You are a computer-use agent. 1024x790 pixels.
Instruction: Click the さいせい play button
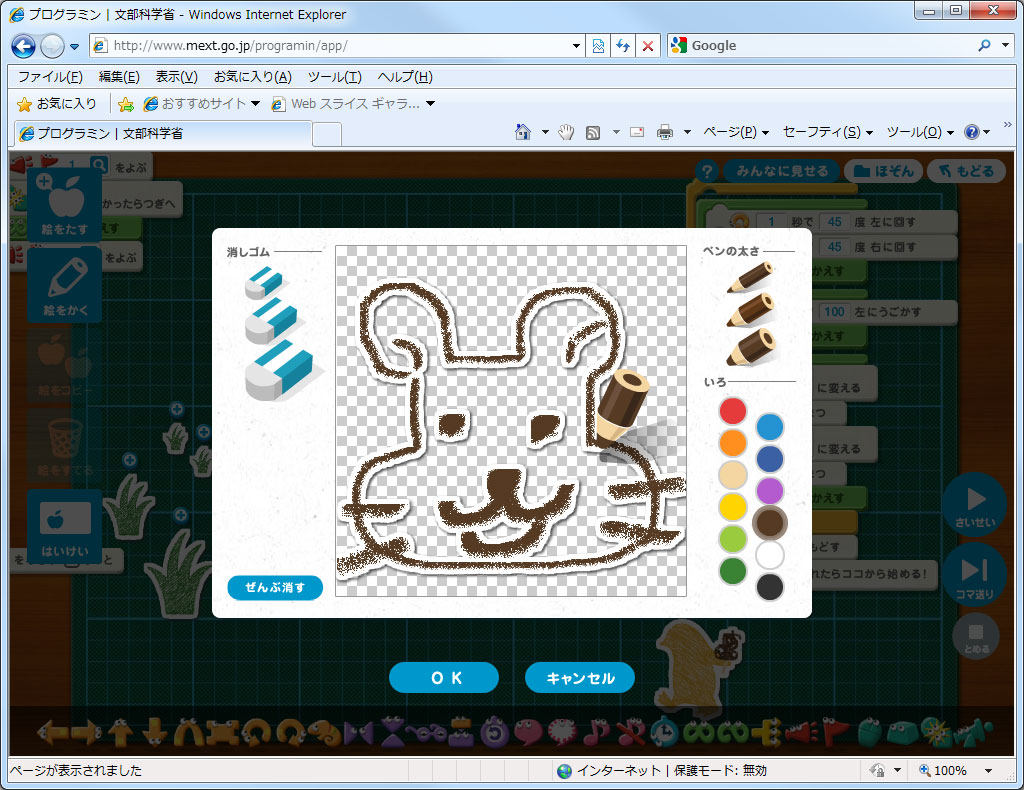click(975, 504)
